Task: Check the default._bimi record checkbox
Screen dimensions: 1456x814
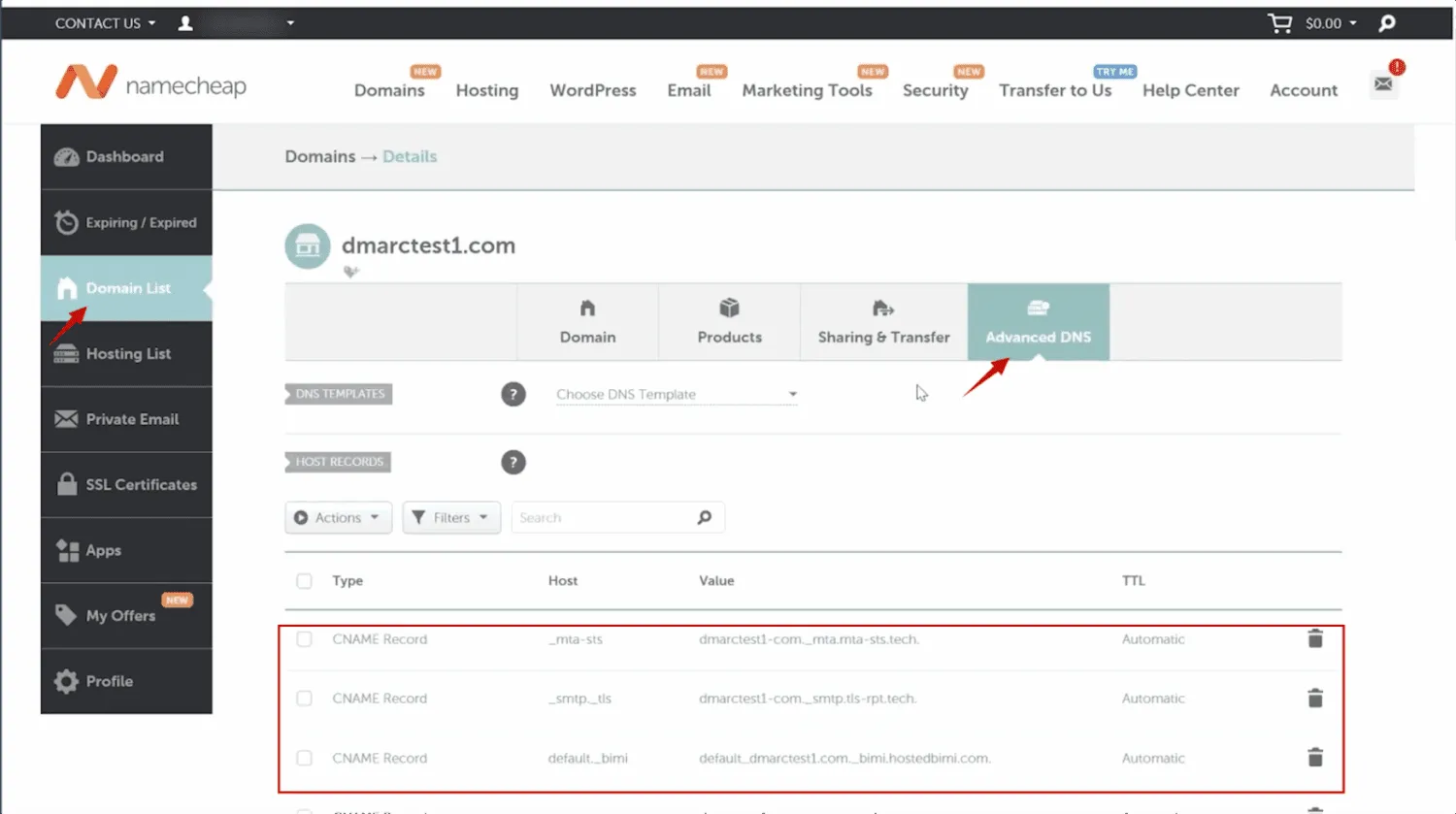Action: pyautogui.click(x=305, y=758)
